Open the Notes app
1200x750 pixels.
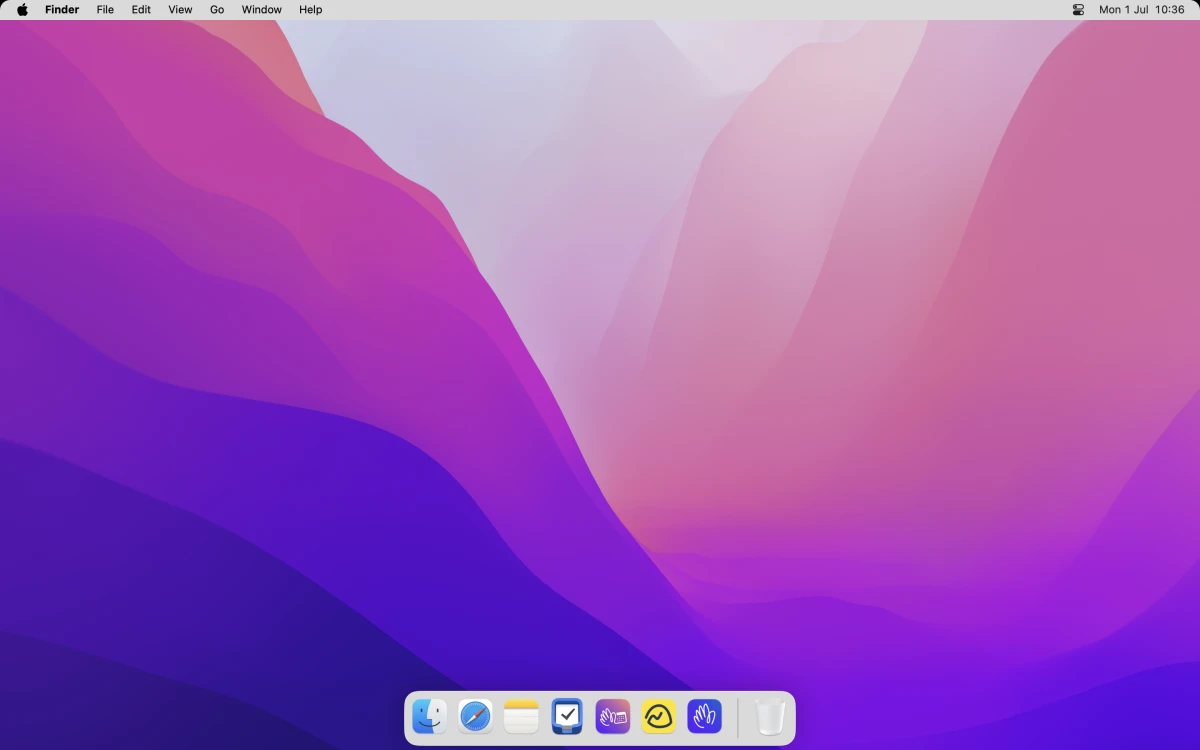(521, 716)
